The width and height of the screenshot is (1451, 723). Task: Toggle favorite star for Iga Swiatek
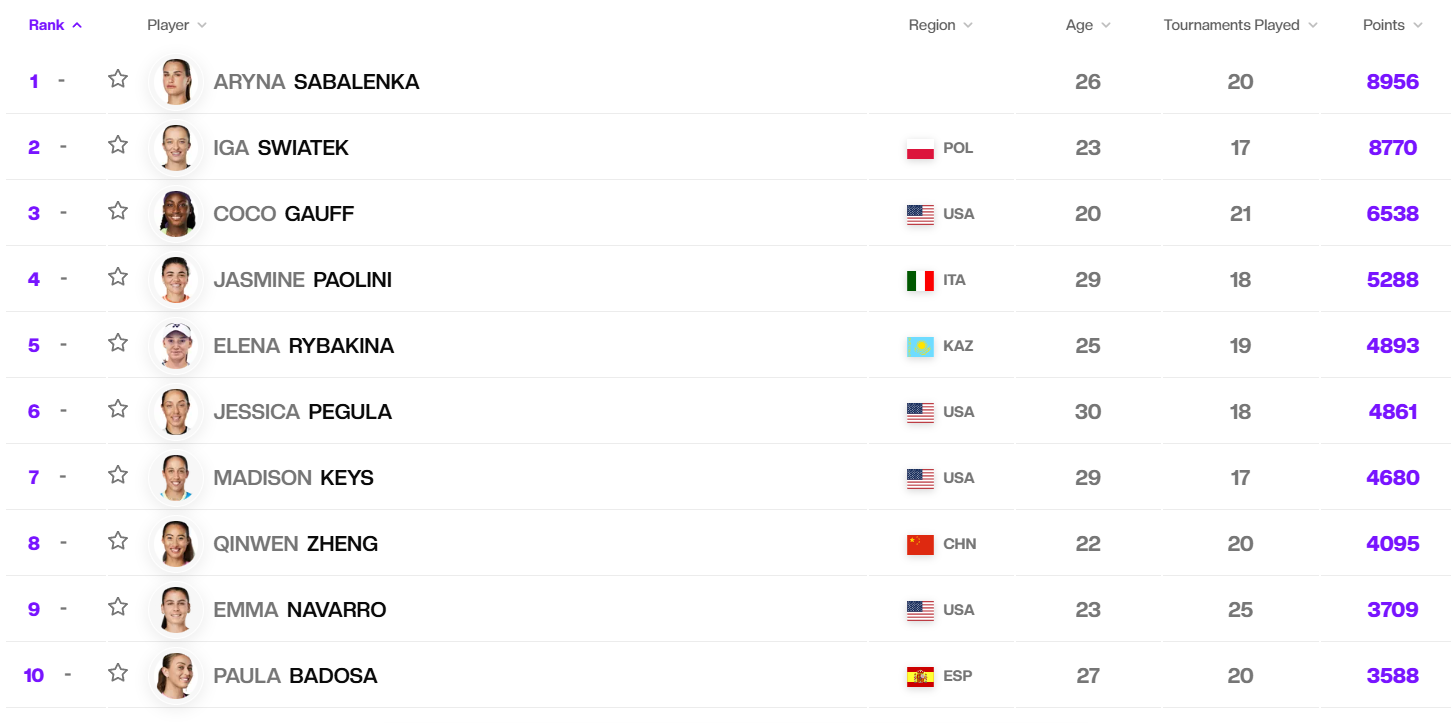(118, 145)
